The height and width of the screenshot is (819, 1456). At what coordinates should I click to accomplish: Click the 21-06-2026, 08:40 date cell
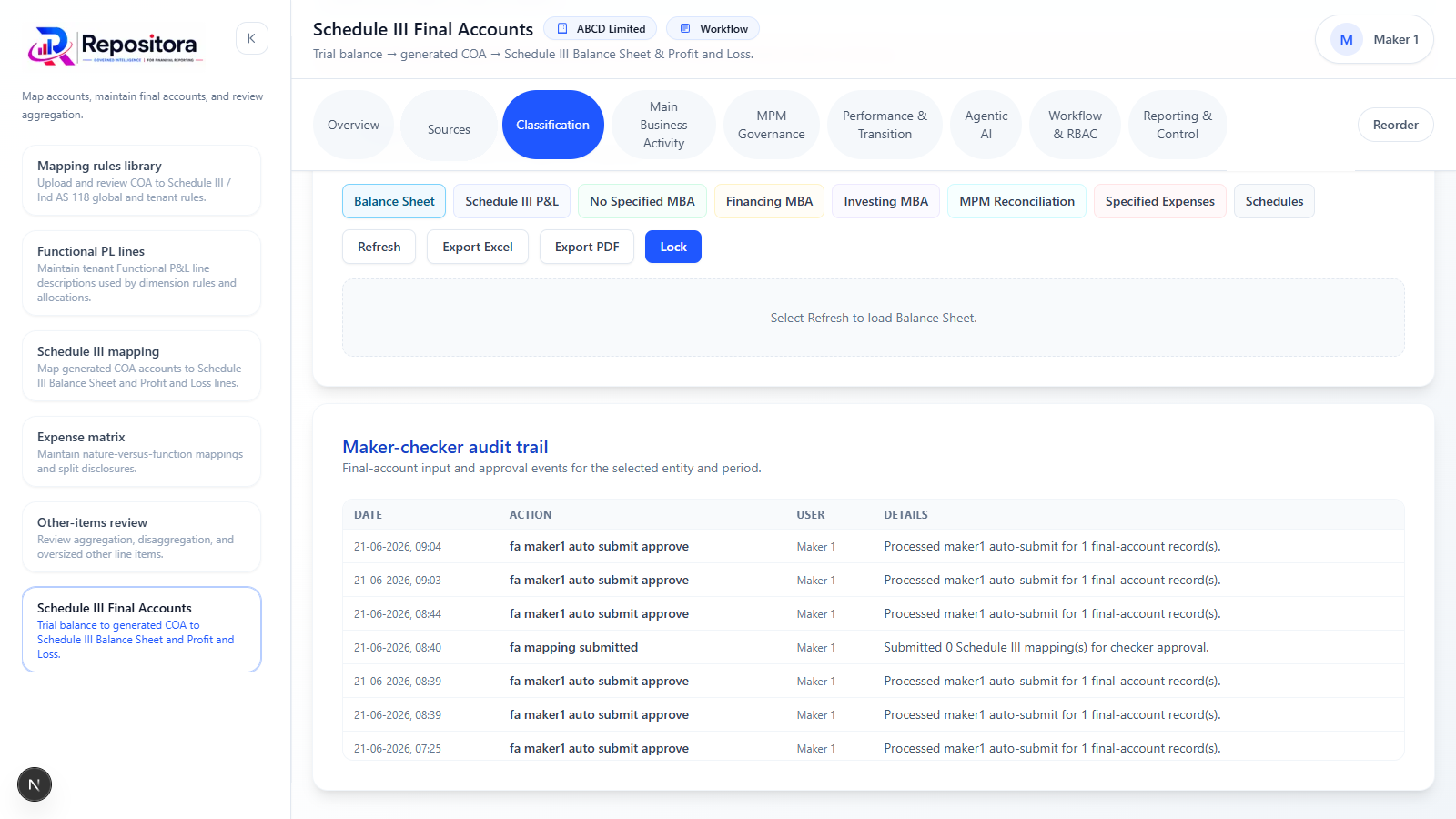coord(398,648)
